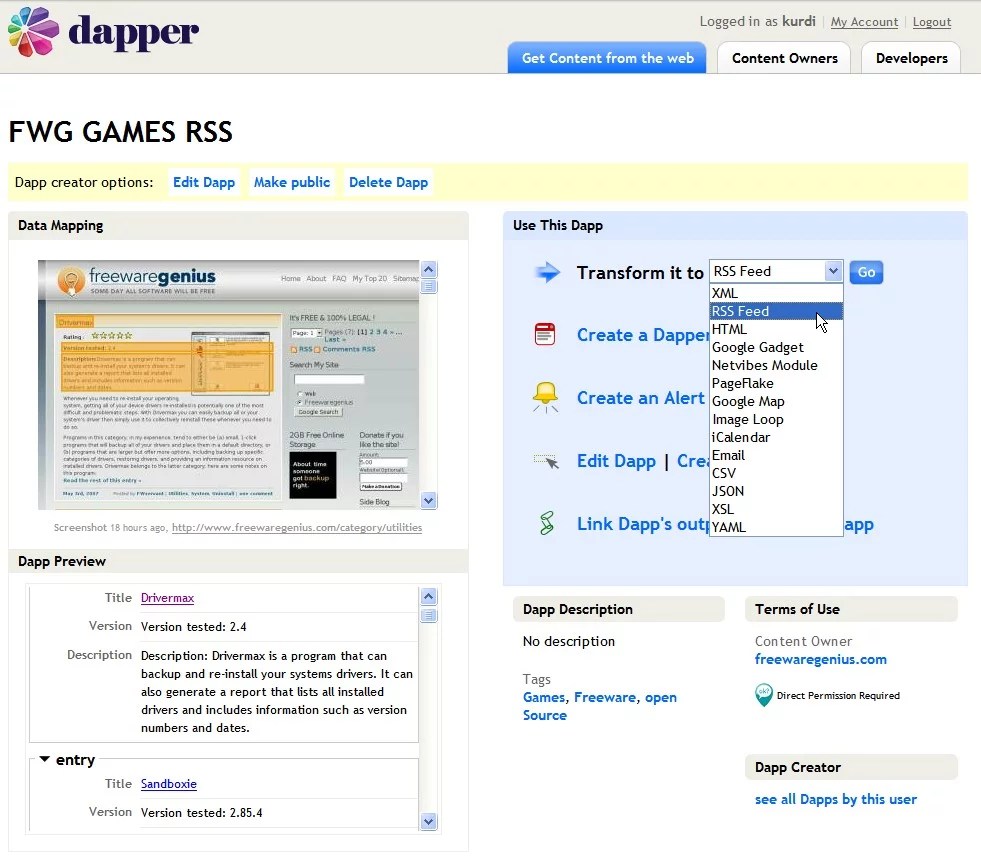Click the yellow bell Alert icon
The height and width of the screenshot is (866, 981).
pos(545,397)
